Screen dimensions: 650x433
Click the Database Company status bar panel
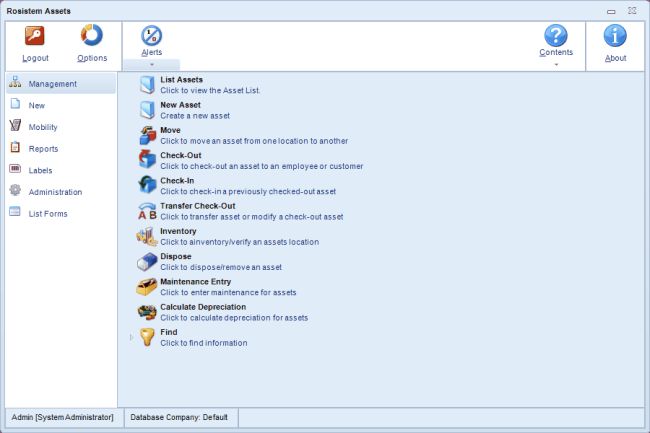tap(180, 416)
